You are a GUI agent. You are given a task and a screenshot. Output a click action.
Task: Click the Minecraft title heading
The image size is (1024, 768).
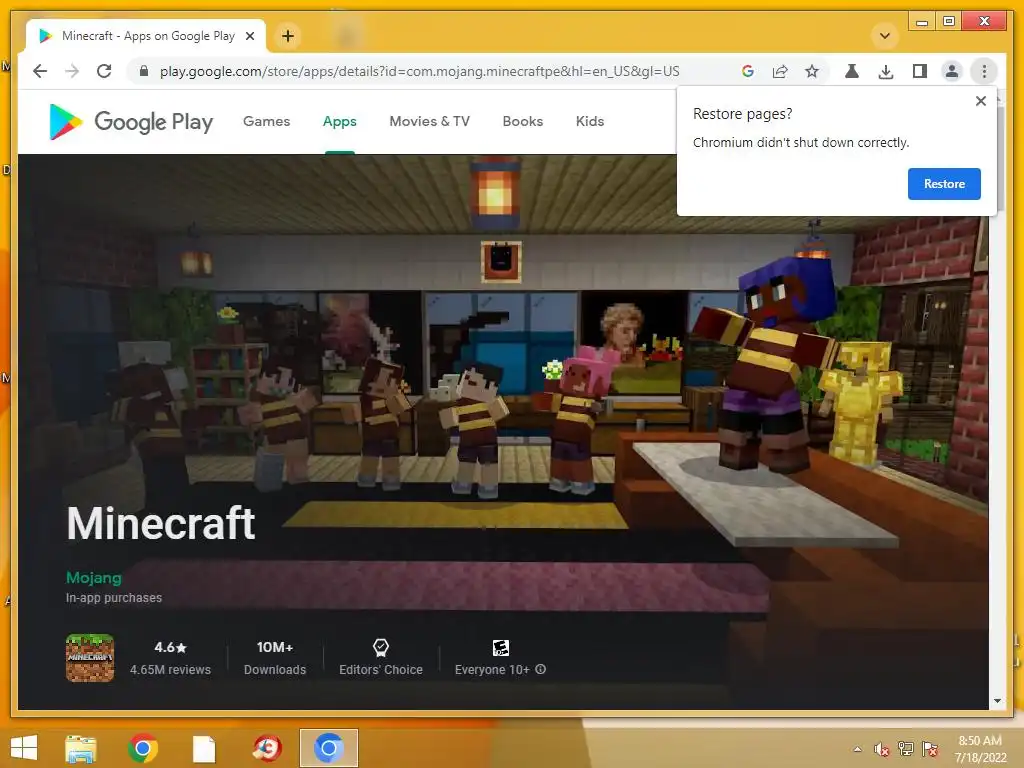161,523
